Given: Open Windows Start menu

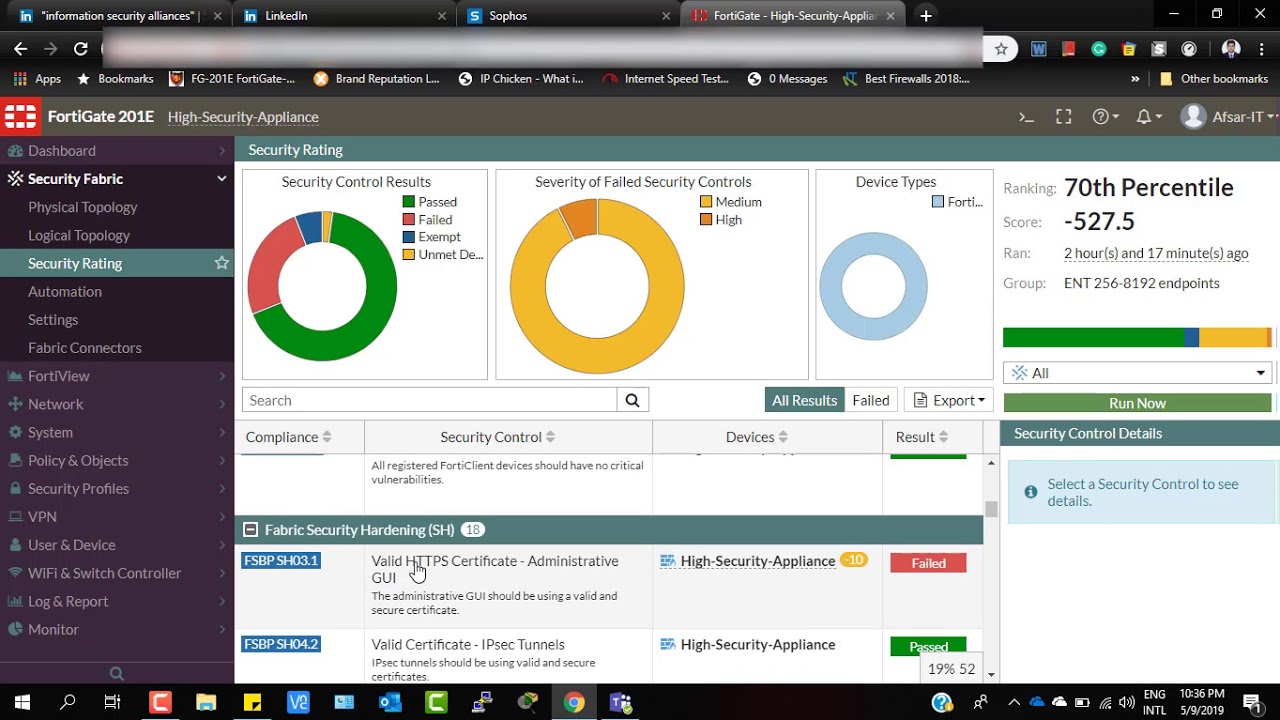Looking at the screenshot, I should point(22,702).
